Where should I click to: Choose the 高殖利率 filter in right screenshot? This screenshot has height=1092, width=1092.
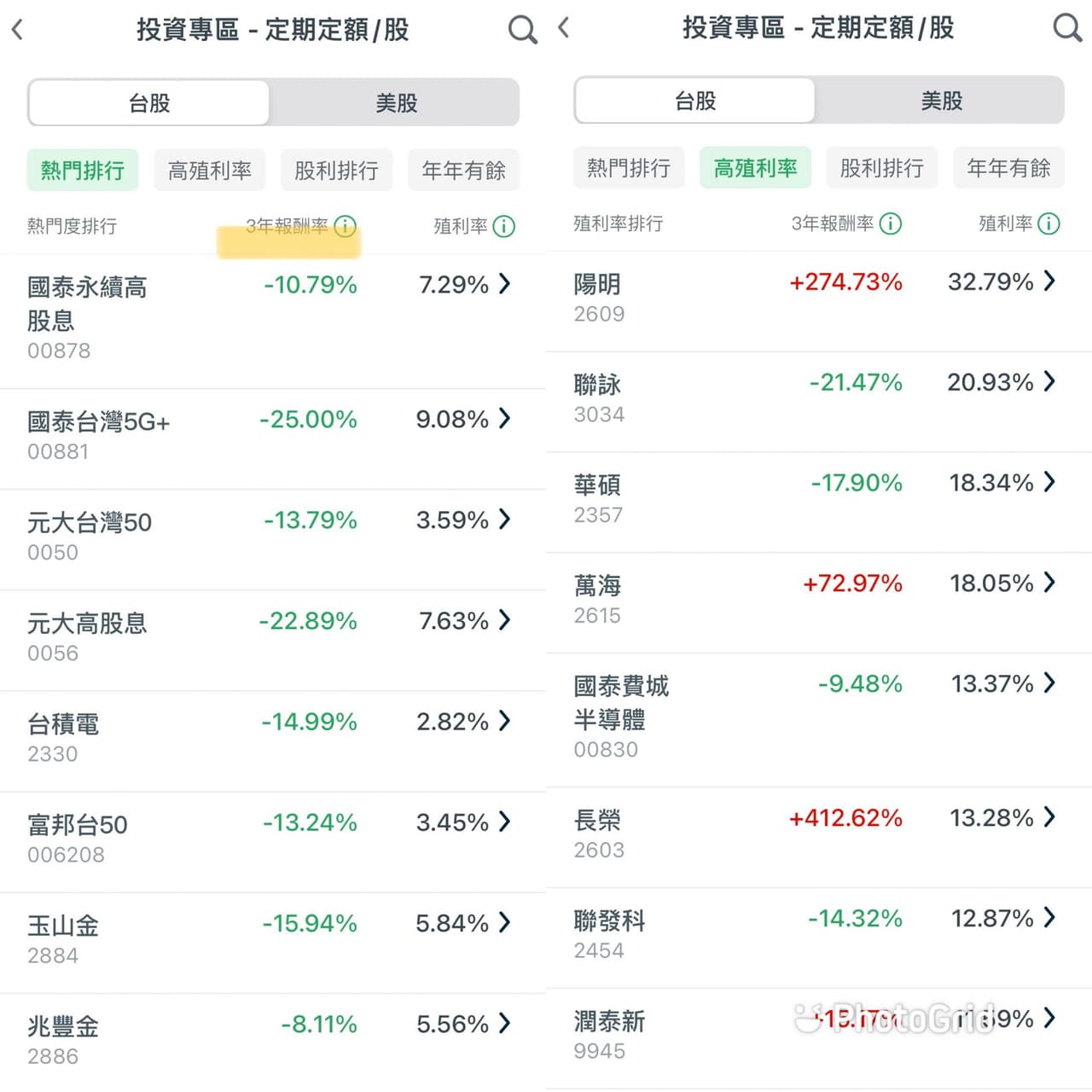pyautogui.click(x=756, y=168)
